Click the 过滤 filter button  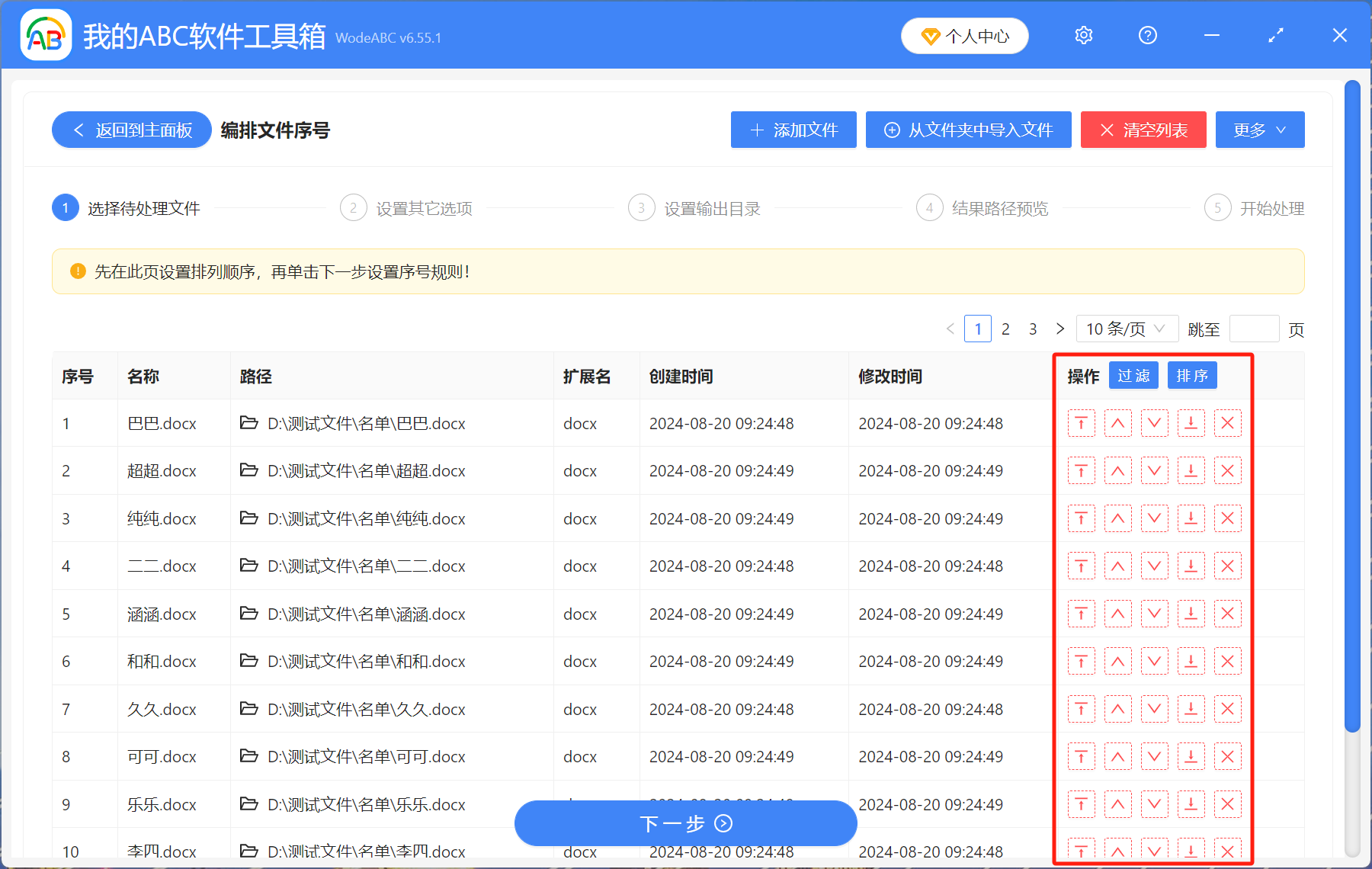[1133, 376]
